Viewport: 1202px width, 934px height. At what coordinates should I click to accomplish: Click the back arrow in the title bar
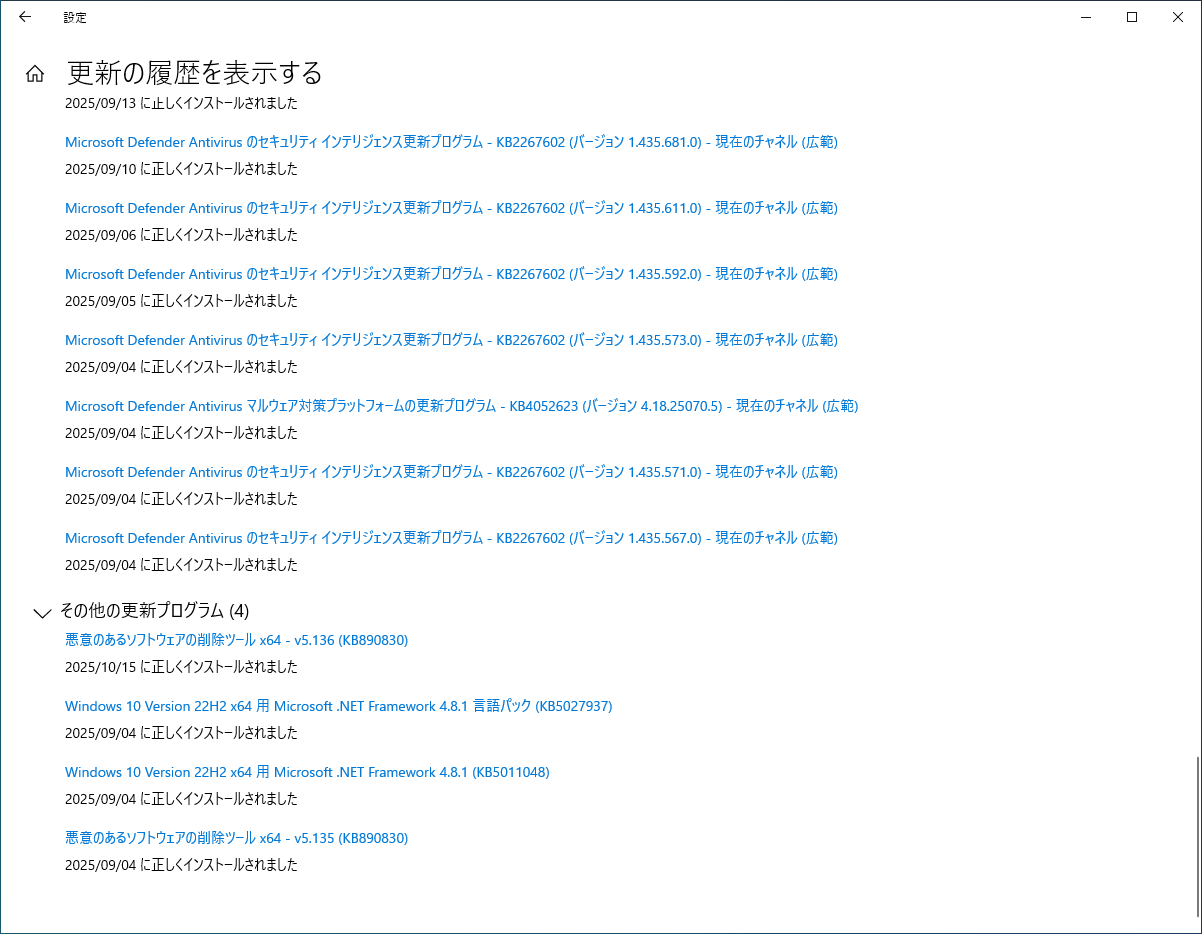coord(25,17)
